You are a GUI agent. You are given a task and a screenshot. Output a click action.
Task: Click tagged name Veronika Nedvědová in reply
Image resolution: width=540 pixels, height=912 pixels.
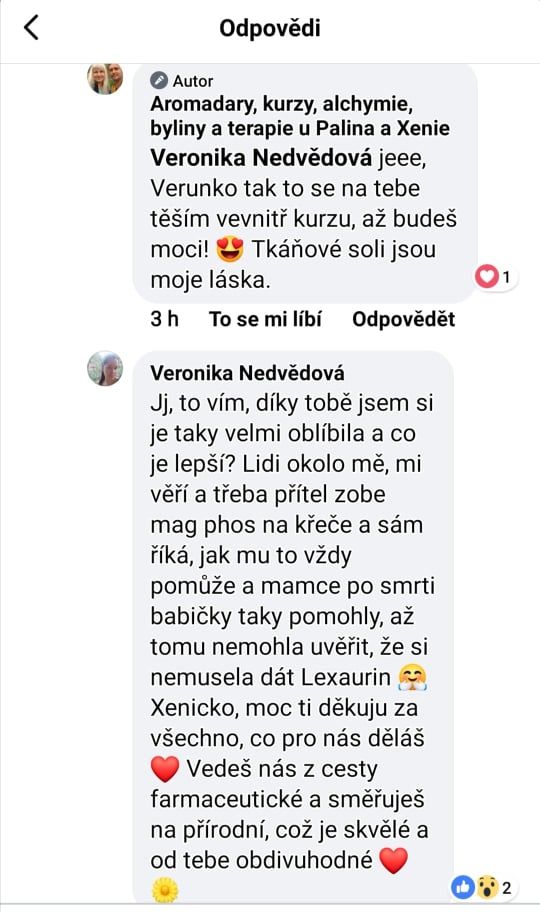261,158
